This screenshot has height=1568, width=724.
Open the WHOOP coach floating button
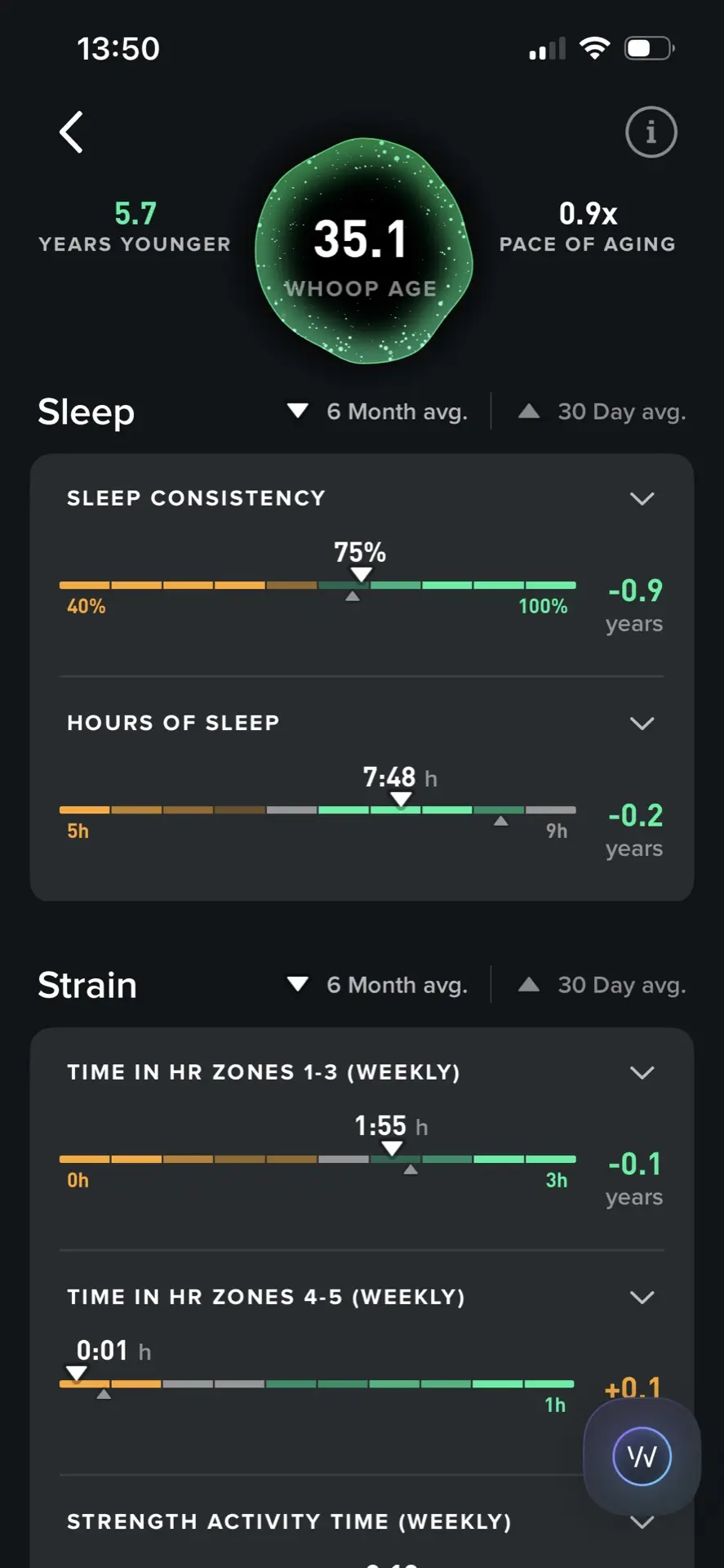(642, 1456)
